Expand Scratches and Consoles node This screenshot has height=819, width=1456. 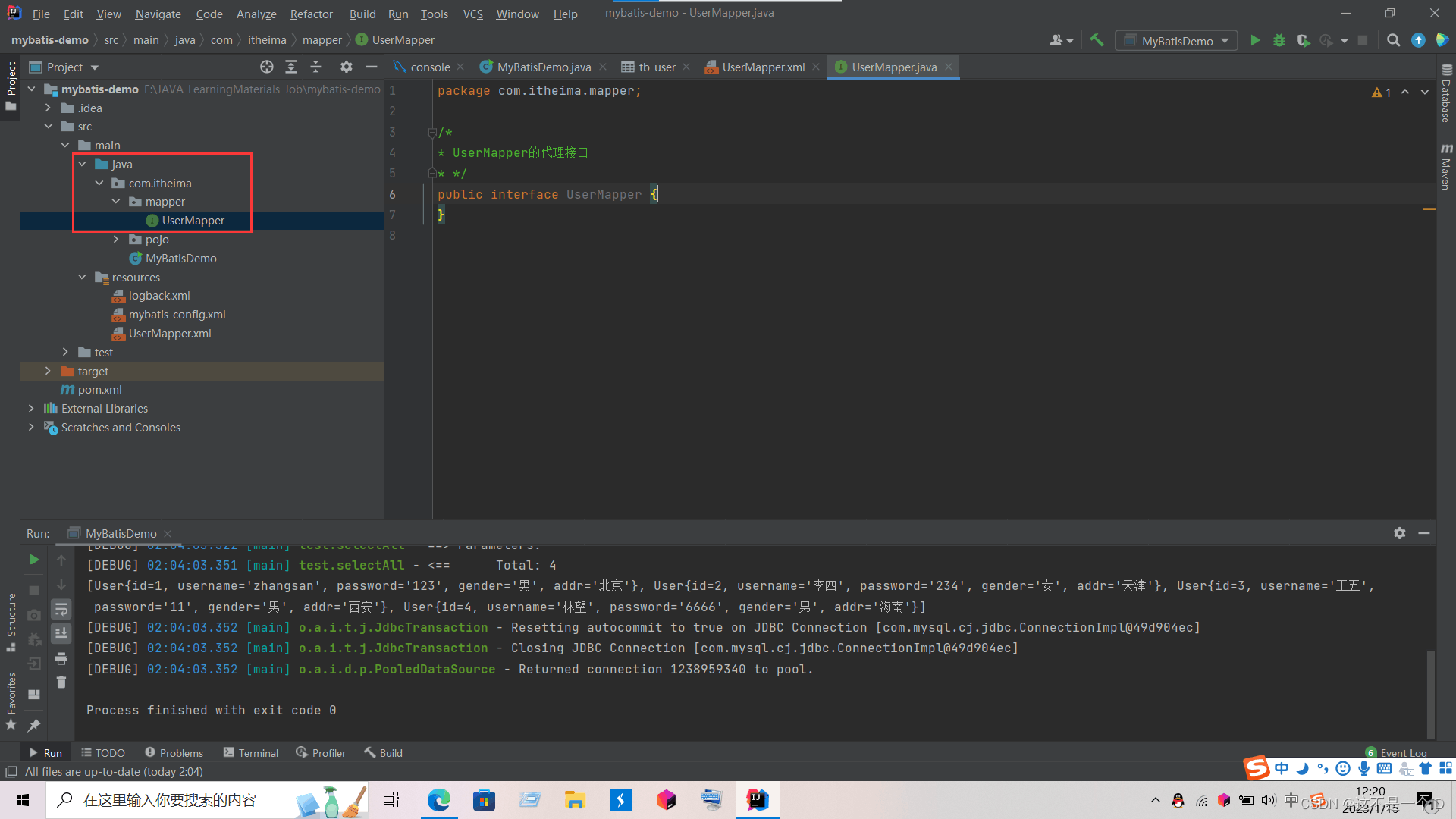coord(31,427)
